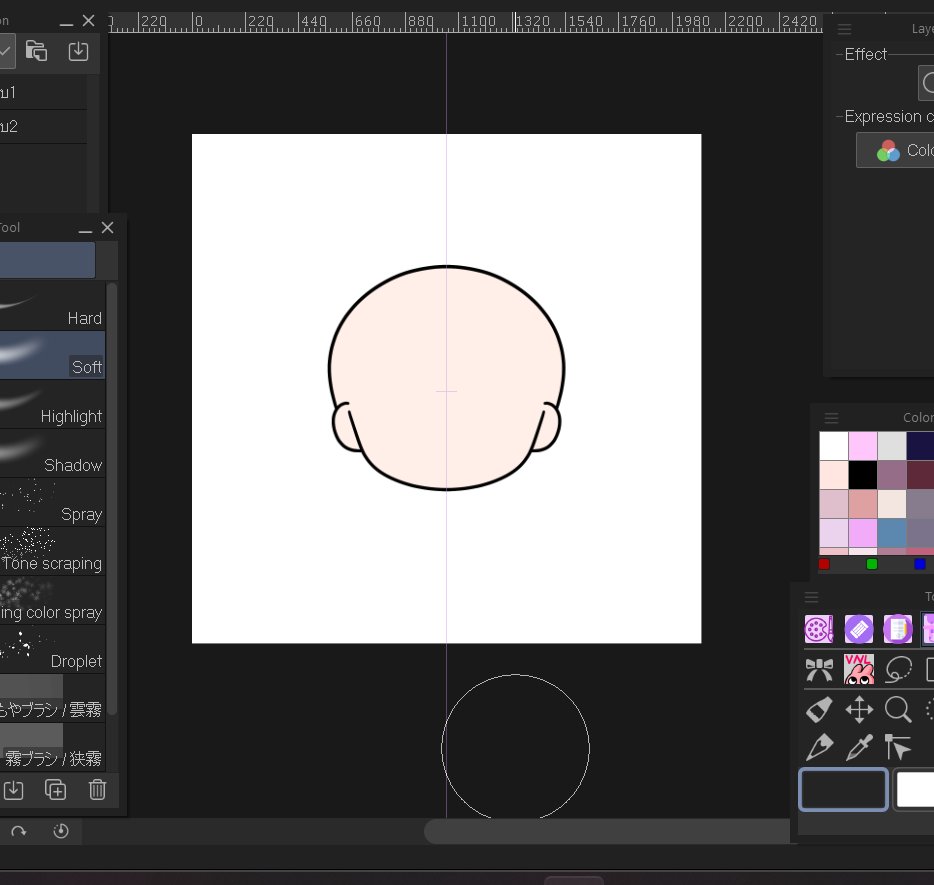This screenshot has height=885, width=934.
Task: Pick the Spray airbrush sub tool
Action: click(x=52, y=502)
